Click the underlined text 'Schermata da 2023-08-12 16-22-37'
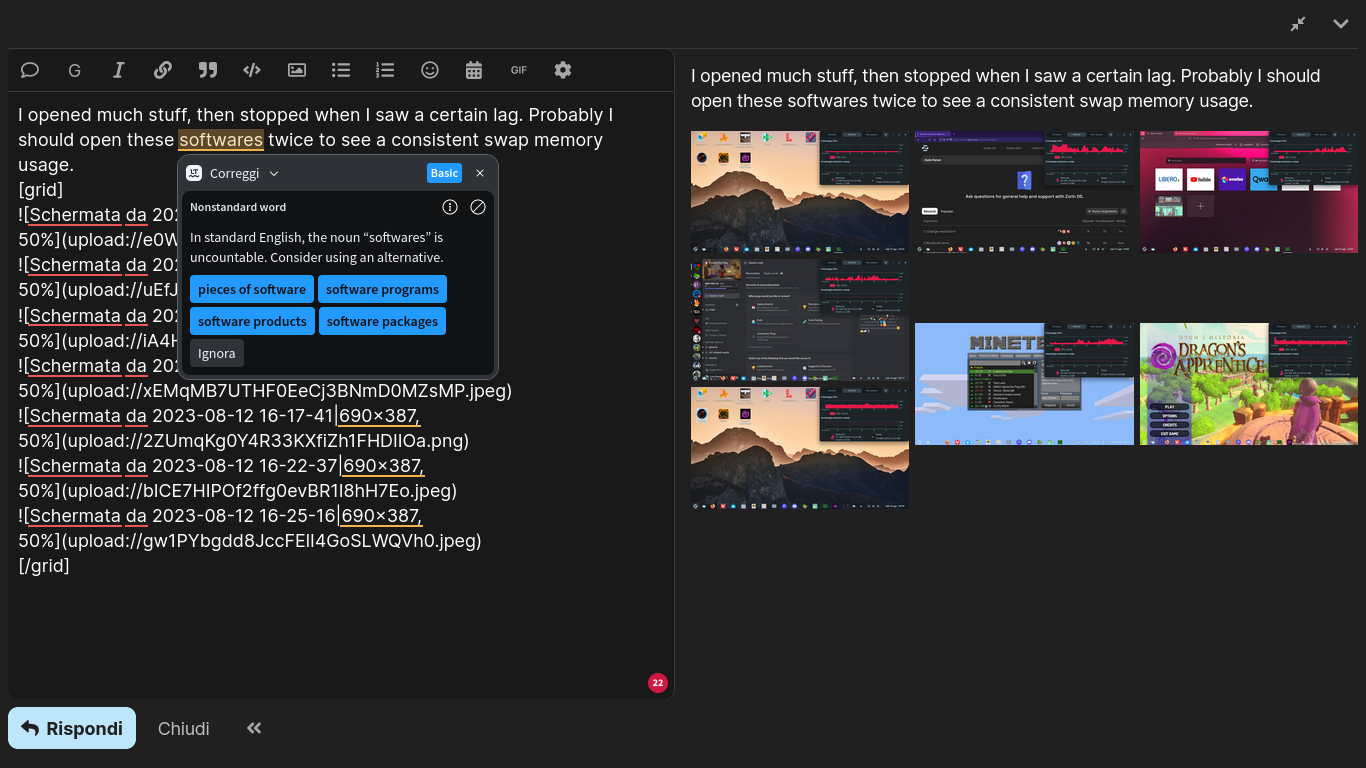This screenshot has height=768, width=1366. click(182, 465)
